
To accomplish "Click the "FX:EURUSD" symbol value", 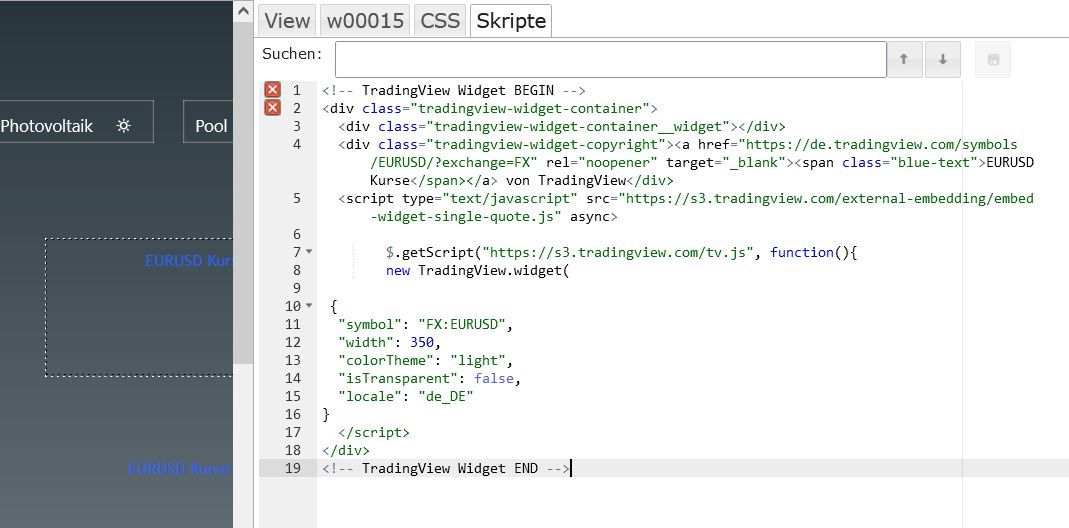I will point(461,324).
